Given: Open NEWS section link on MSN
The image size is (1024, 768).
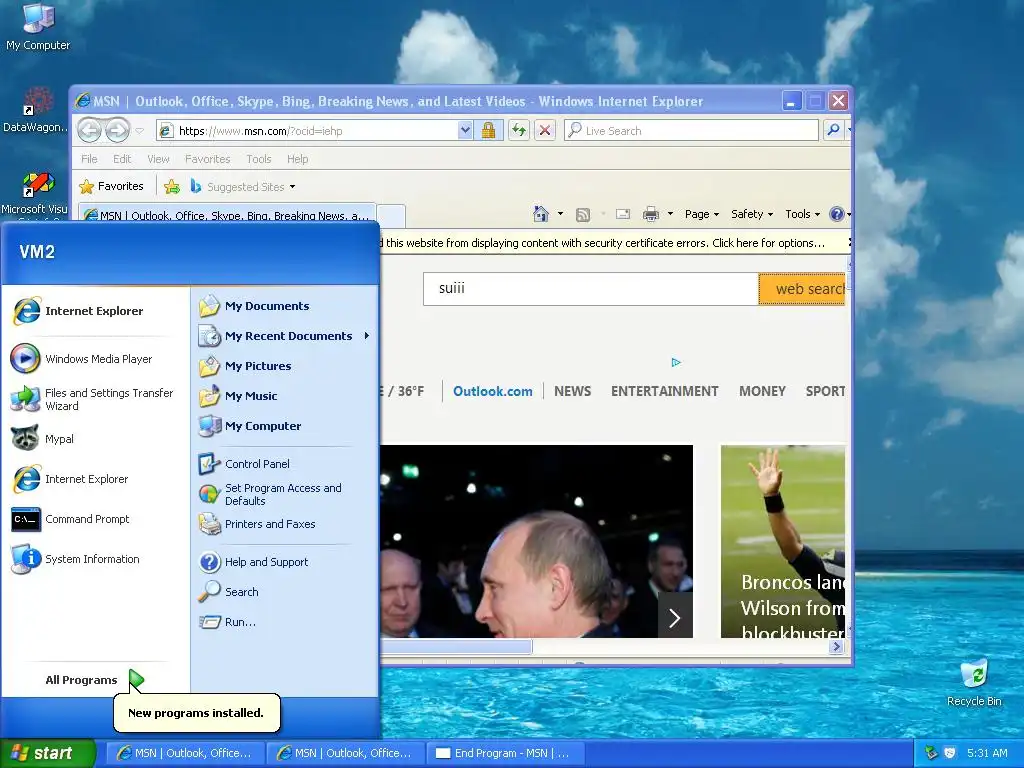Looking at the screenshot, I should click(x=572, y=391).
